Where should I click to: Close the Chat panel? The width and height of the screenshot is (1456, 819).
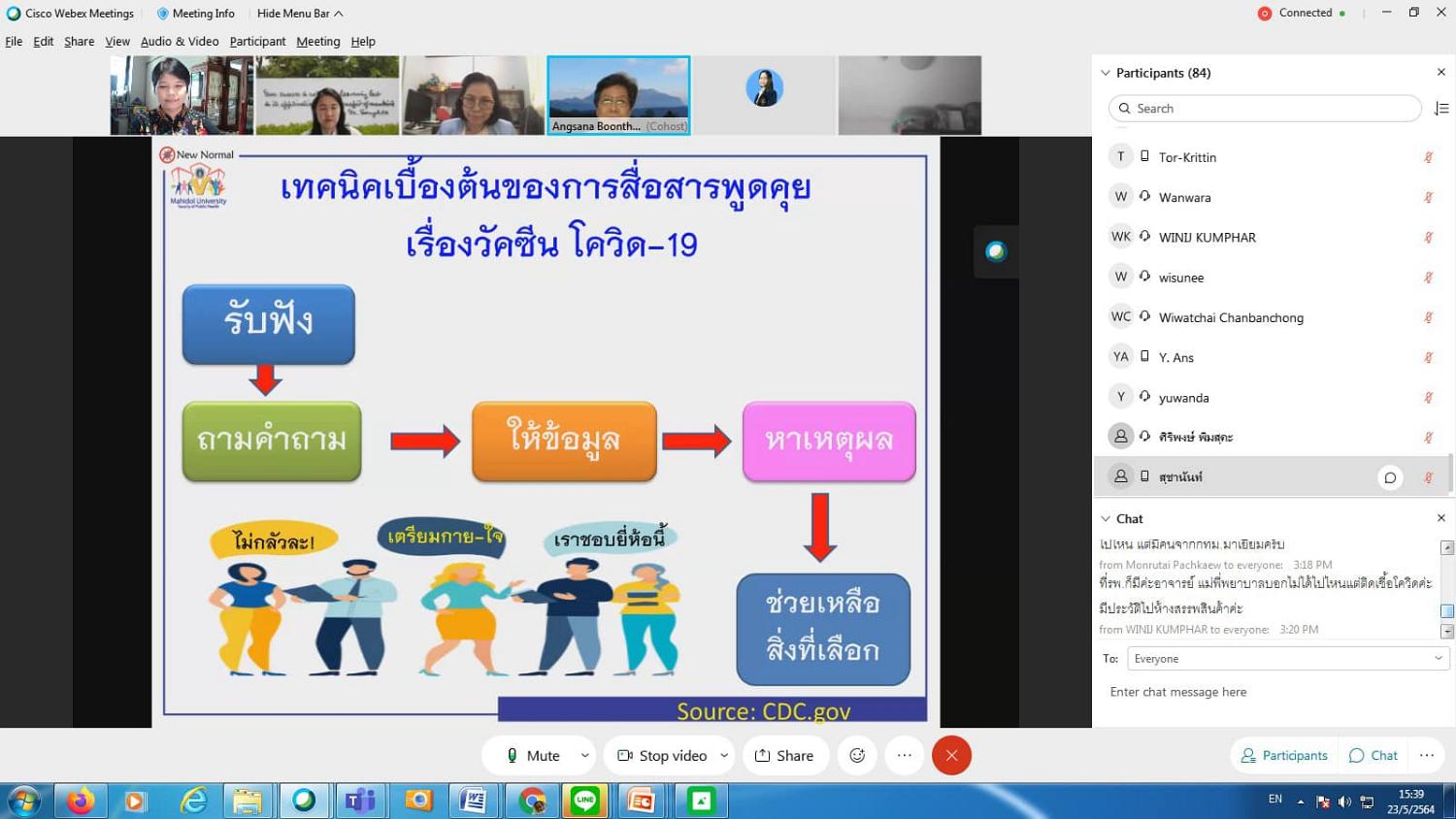[x=1441, y=518]
